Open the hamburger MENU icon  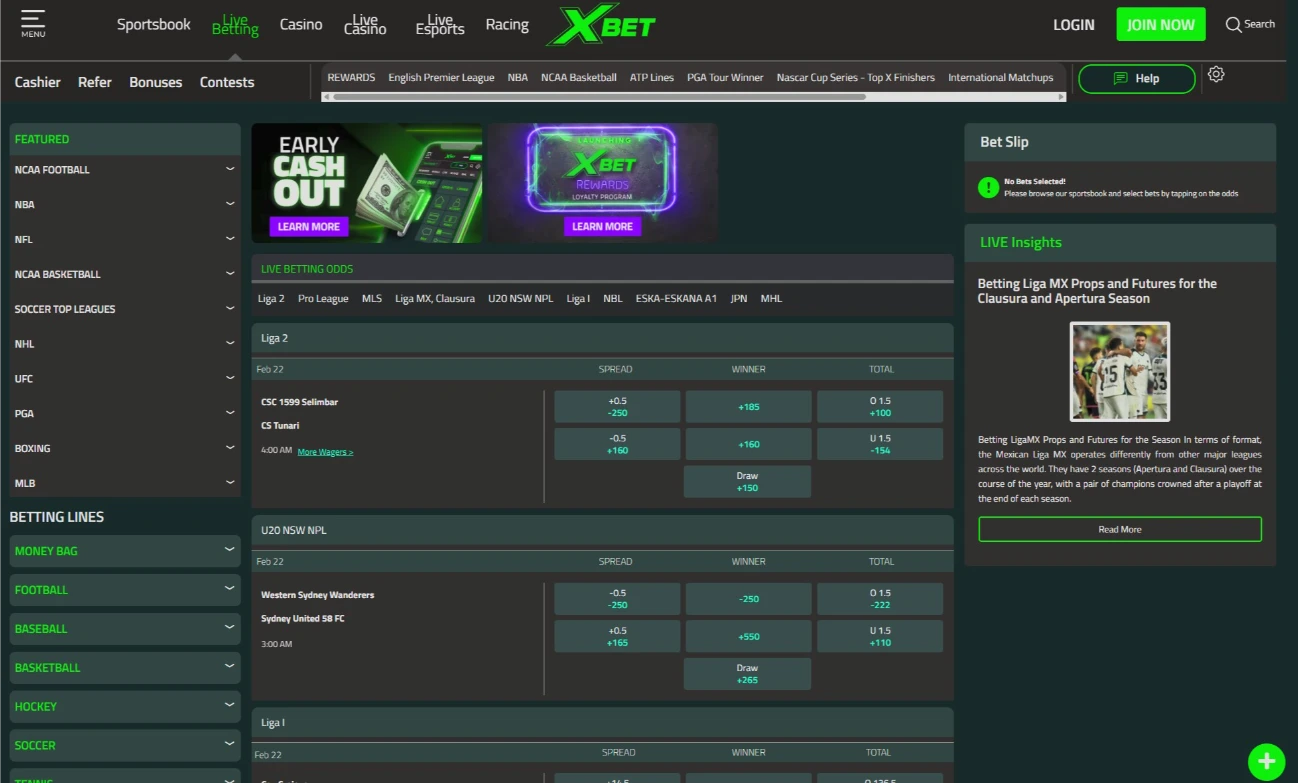[x=33, y=25]
